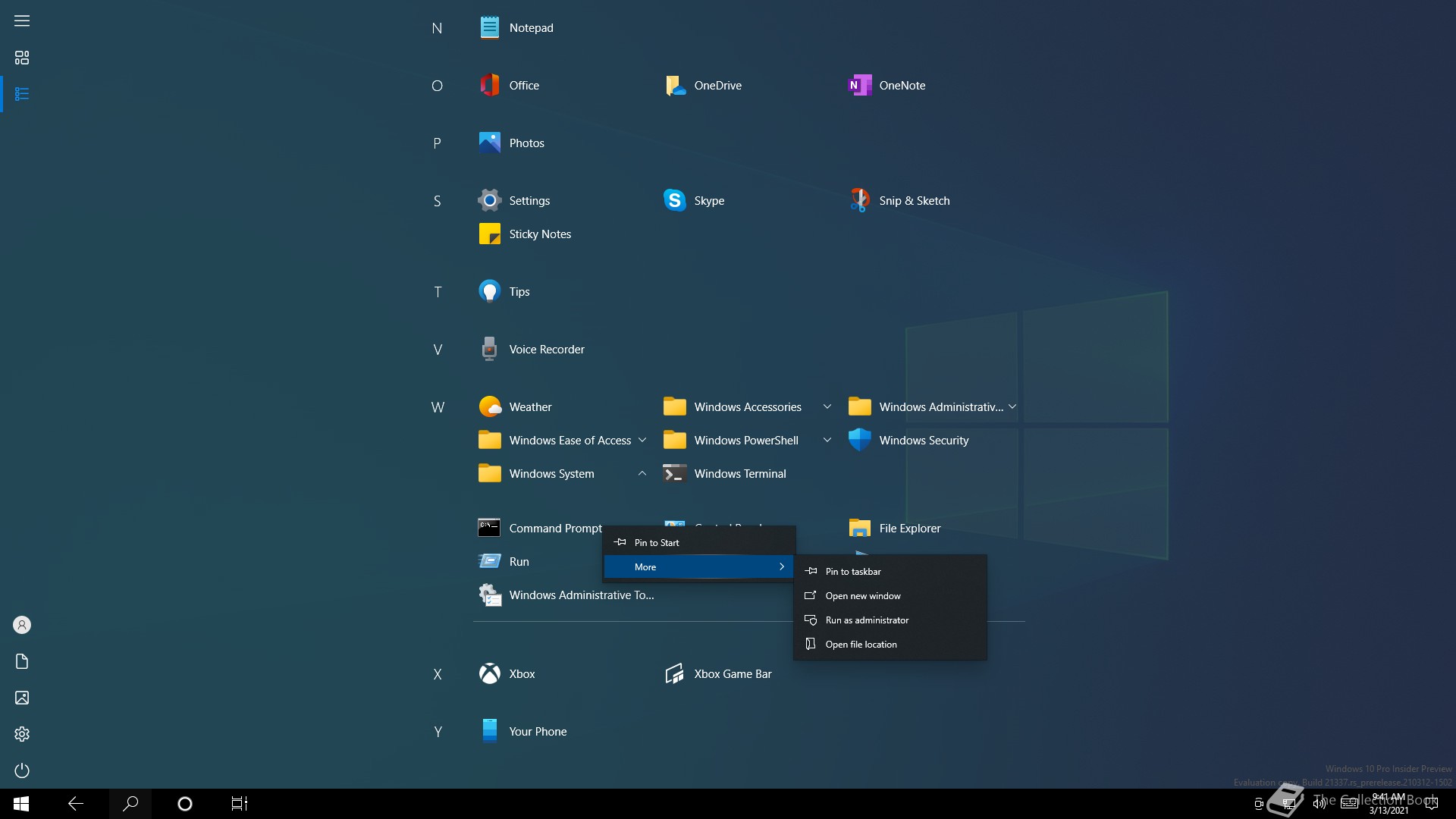Switch to pinned tiles view
Image resolution: width=1456 pixels, height=819 pixels.
tap(22, 58)
